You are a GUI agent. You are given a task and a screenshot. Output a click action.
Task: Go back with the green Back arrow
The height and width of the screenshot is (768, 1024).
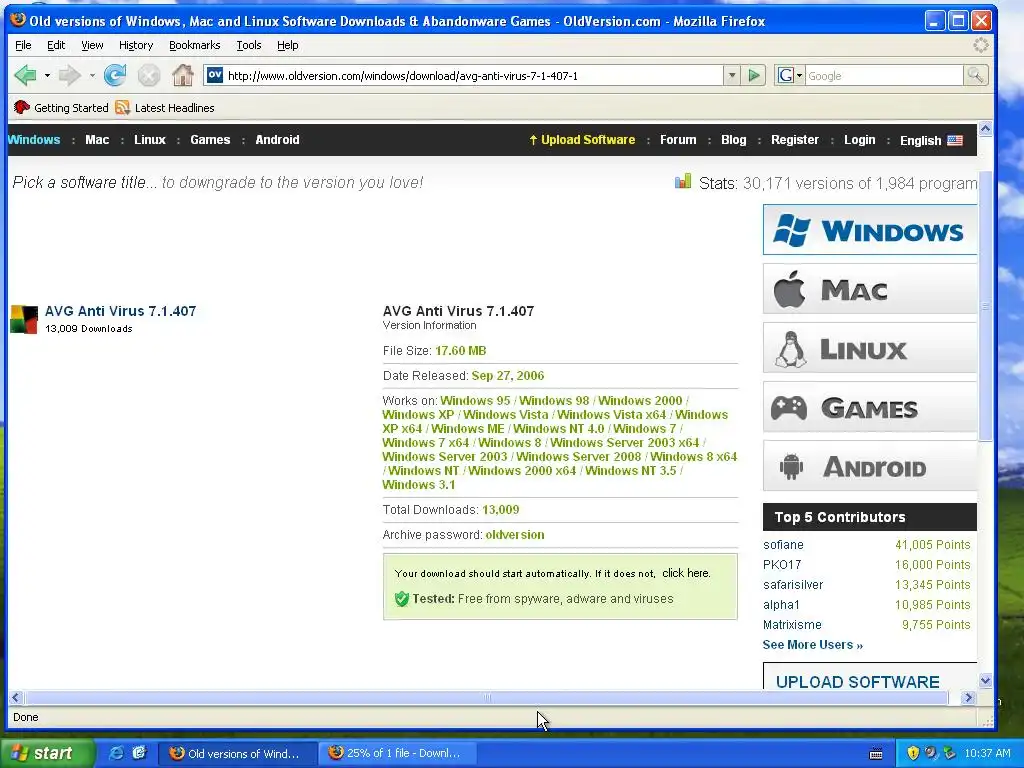pyautogui.click(x=25, y=76)
